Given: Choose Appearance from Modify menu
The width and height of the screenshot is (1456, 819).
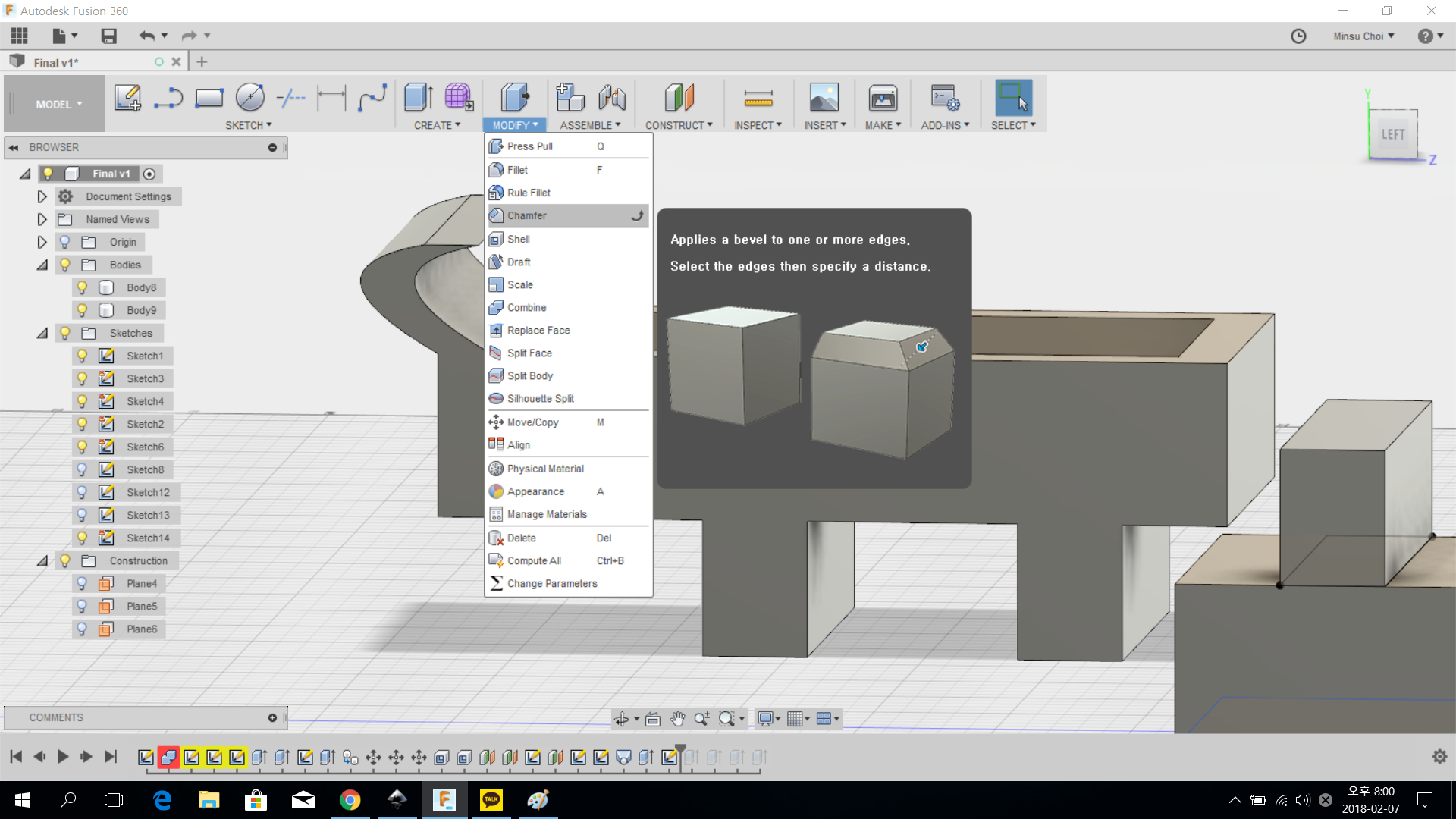Looking at the screenshot, I should 568,491.
